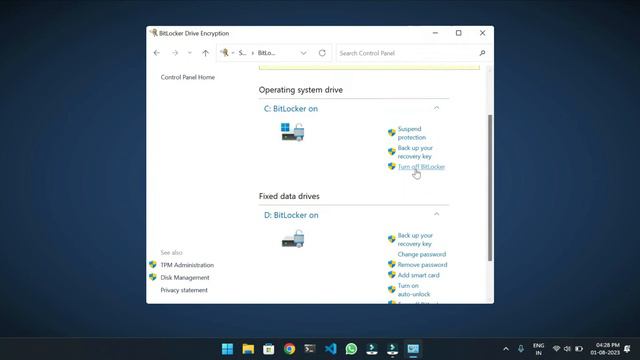Go up one level with Up arrow
The image size is (640, 360).
point(205,53)
